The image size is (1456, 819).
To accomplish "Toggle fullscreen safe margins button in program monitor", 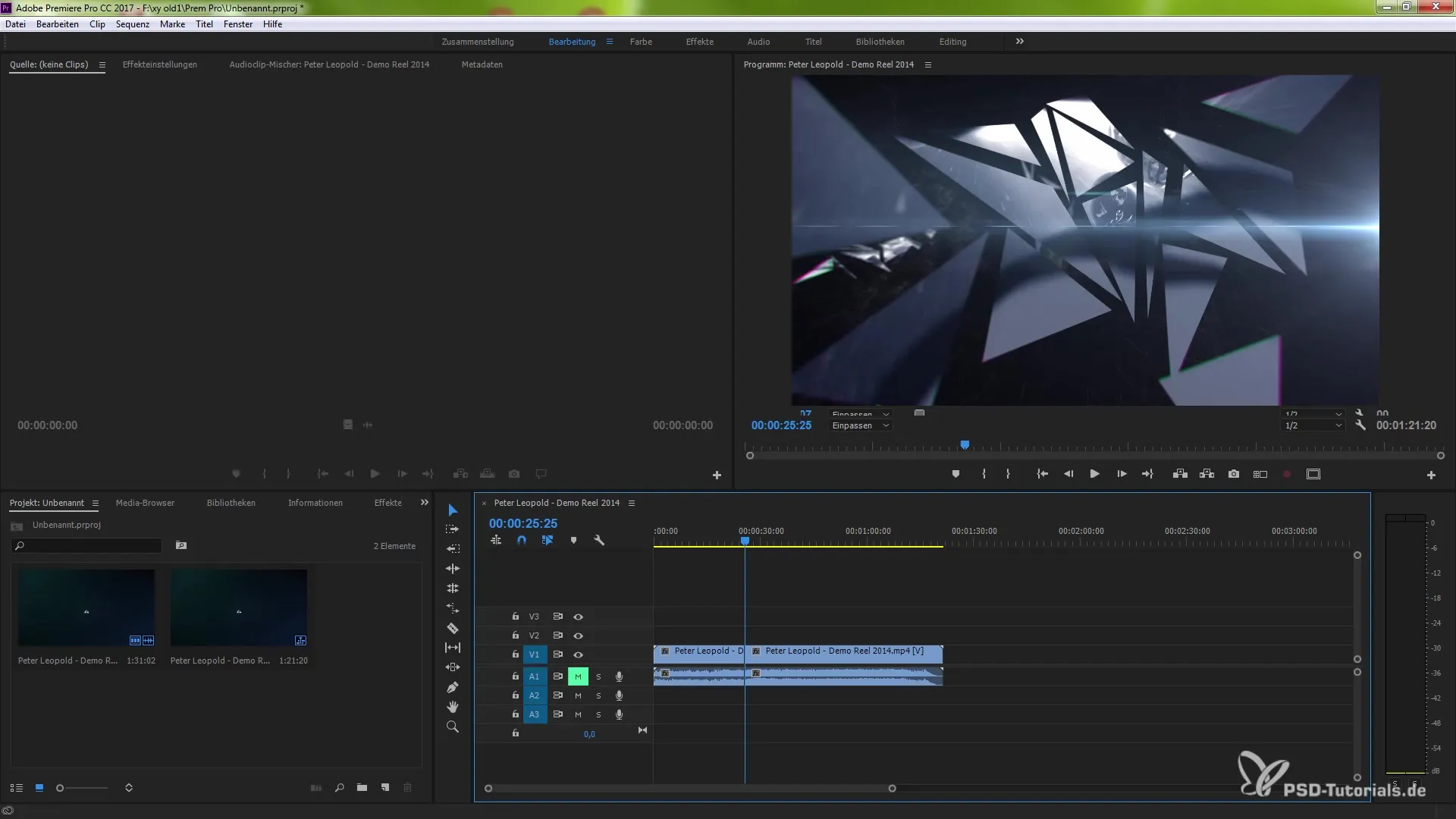I will coord(1313,474).
